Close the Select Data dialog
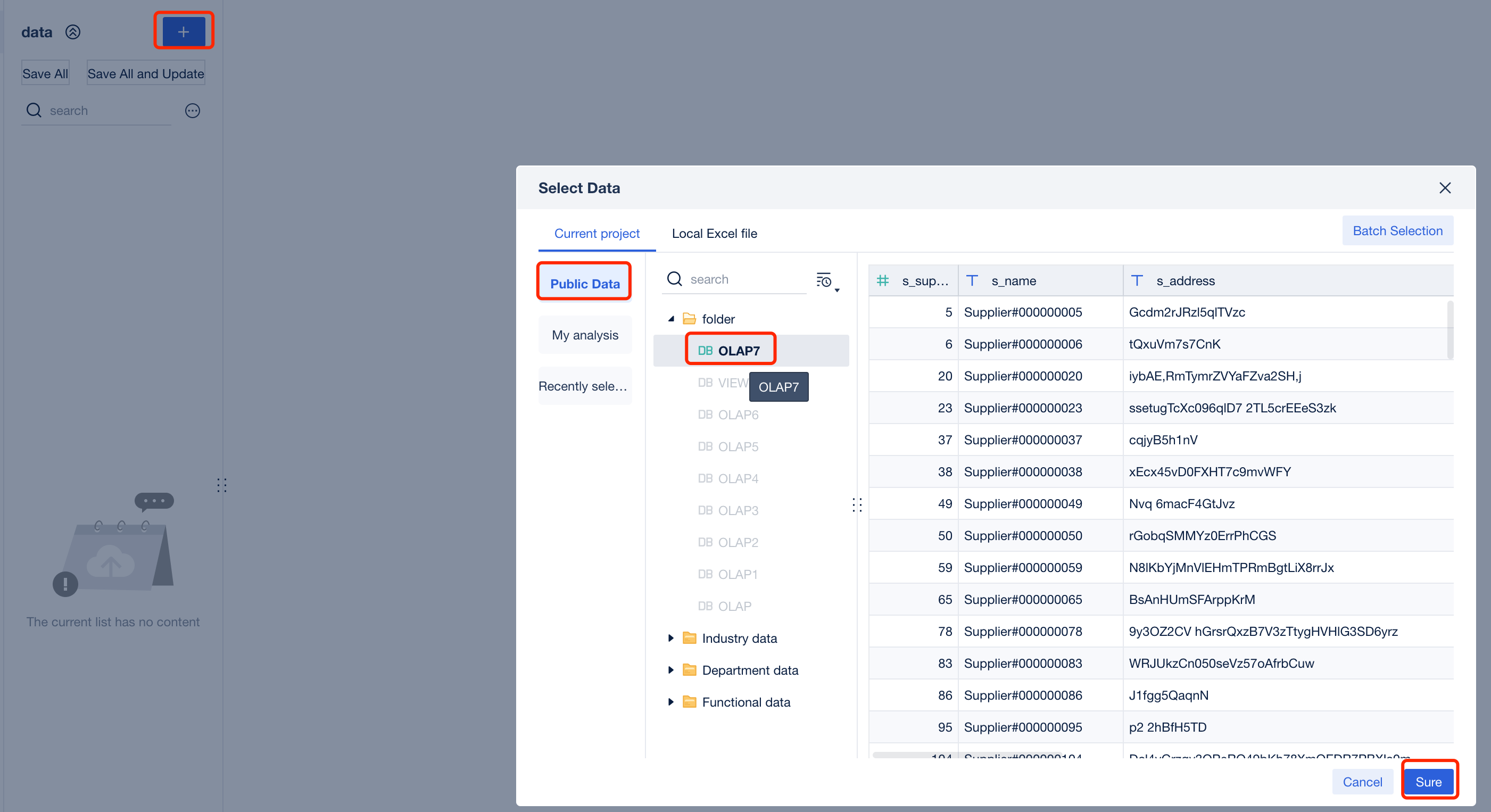Image resolution: width=1491 pixels, height=812 pixels. tap(1445, 188)
